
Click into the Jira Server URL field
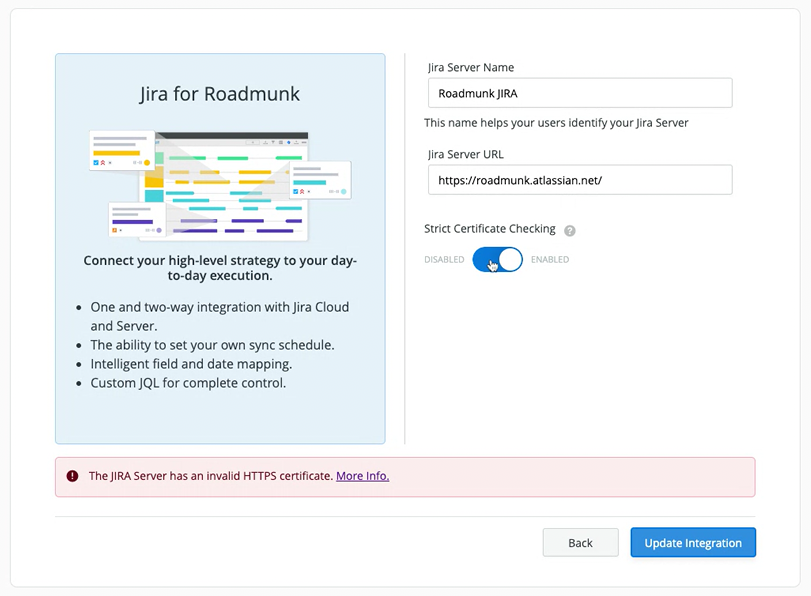click(x=579, y=180)
